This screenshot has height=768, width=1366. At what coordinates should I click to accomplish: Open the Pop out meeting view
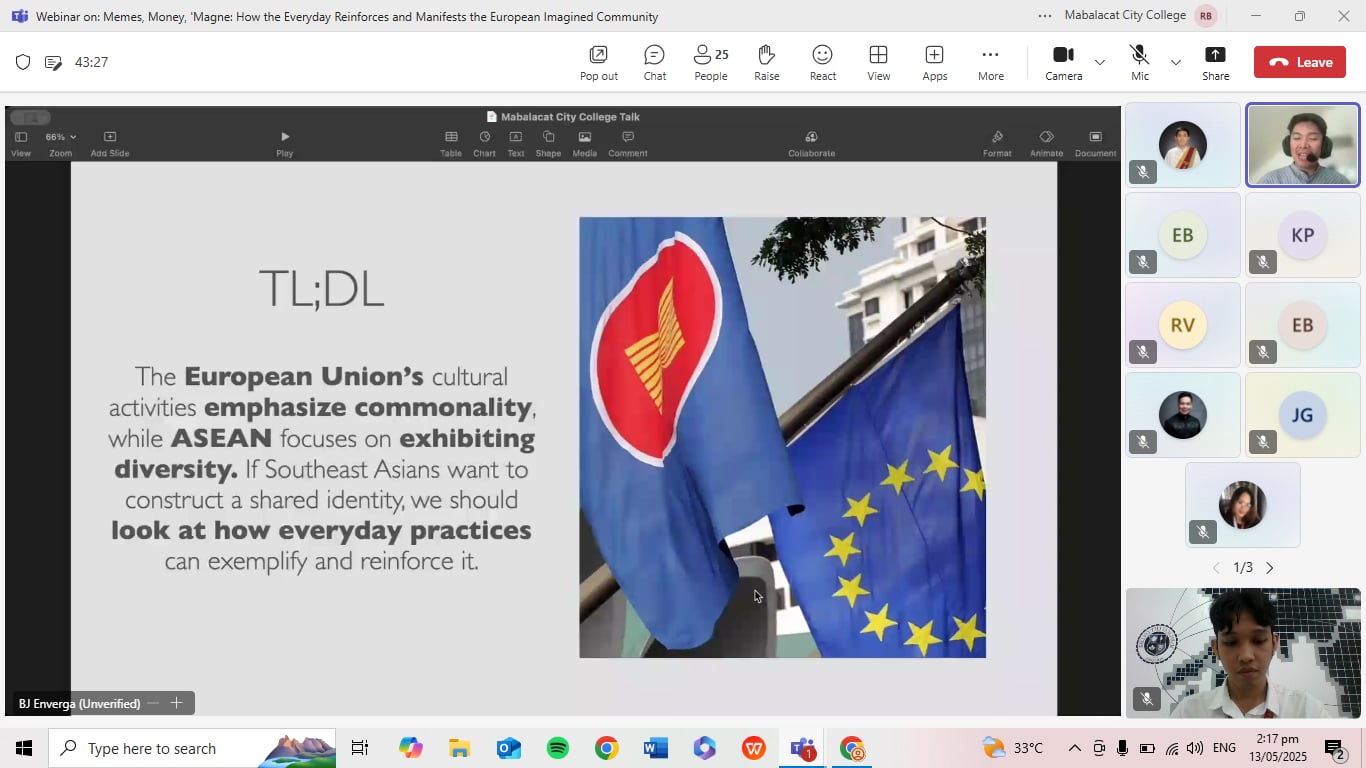598,62
